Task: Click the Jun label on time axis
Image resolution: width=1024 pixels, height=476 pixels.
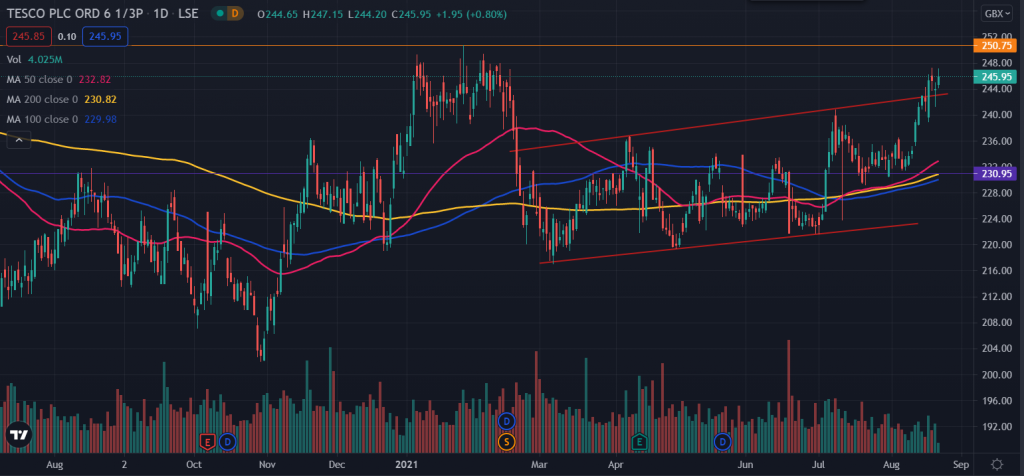Action: [x=744, y=465]
